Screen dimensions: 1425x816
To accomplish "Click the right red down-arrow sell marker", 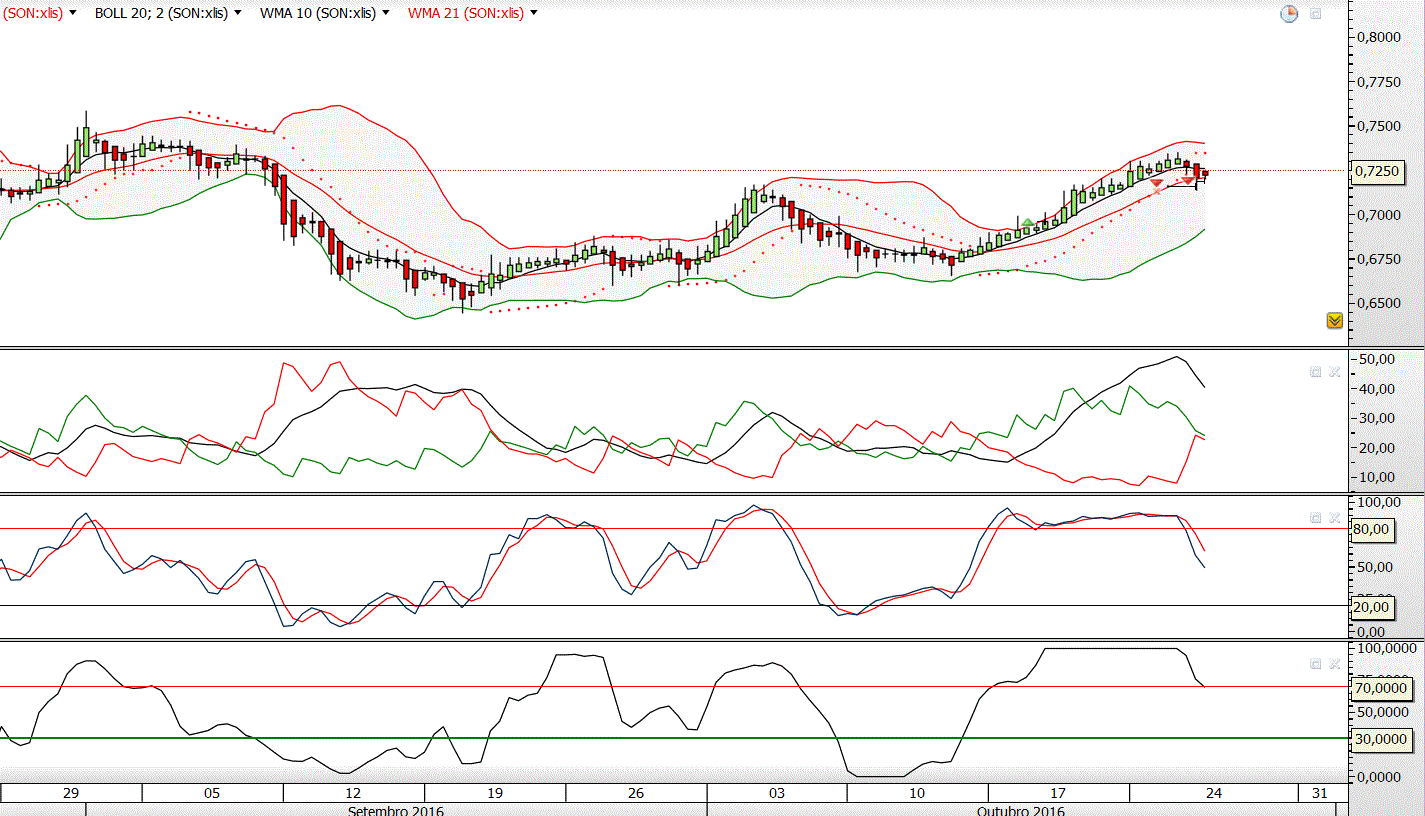I will (1188, 181).
